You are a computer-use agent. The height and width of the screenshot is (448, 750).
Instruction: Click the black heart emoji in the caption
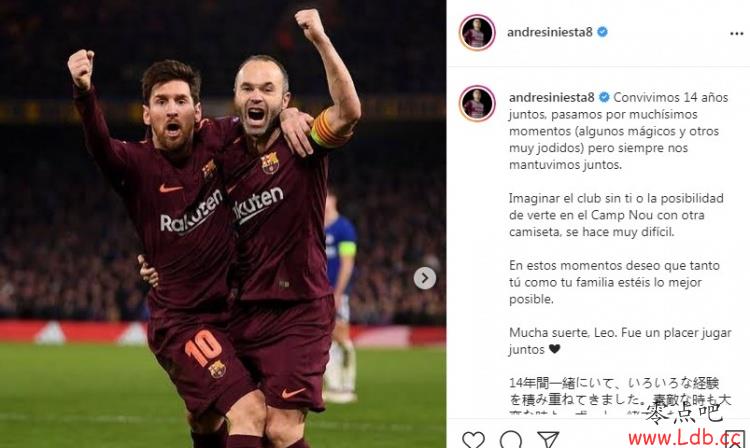[x=554, y=349]
